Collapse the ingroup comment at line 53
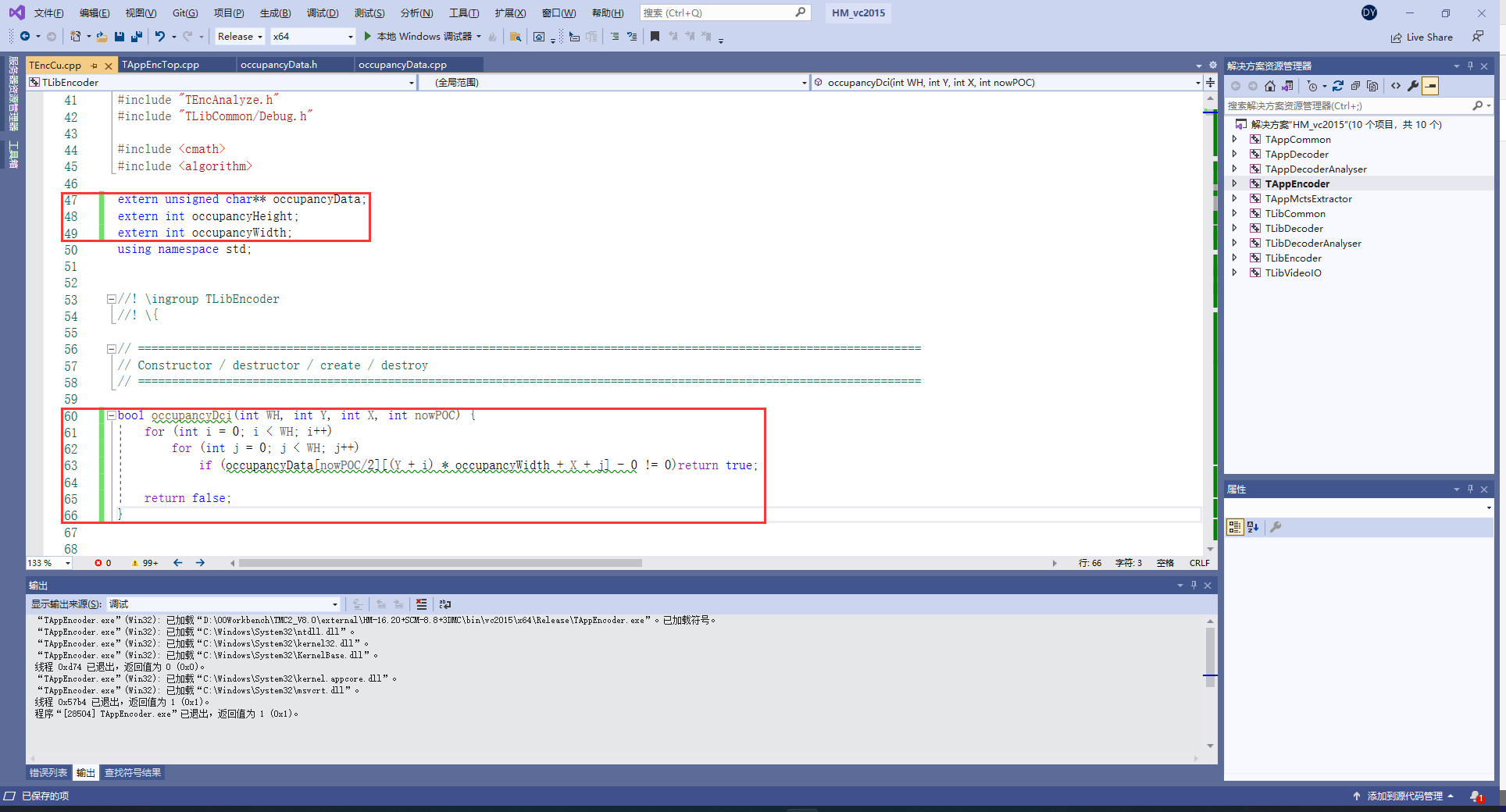This screenshot has width=1506, height=812. (111, 299)
